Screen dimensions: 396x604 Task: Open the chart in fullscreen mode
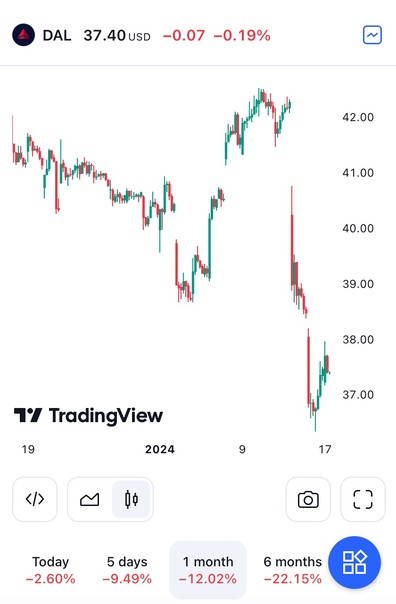coord(363,499)
